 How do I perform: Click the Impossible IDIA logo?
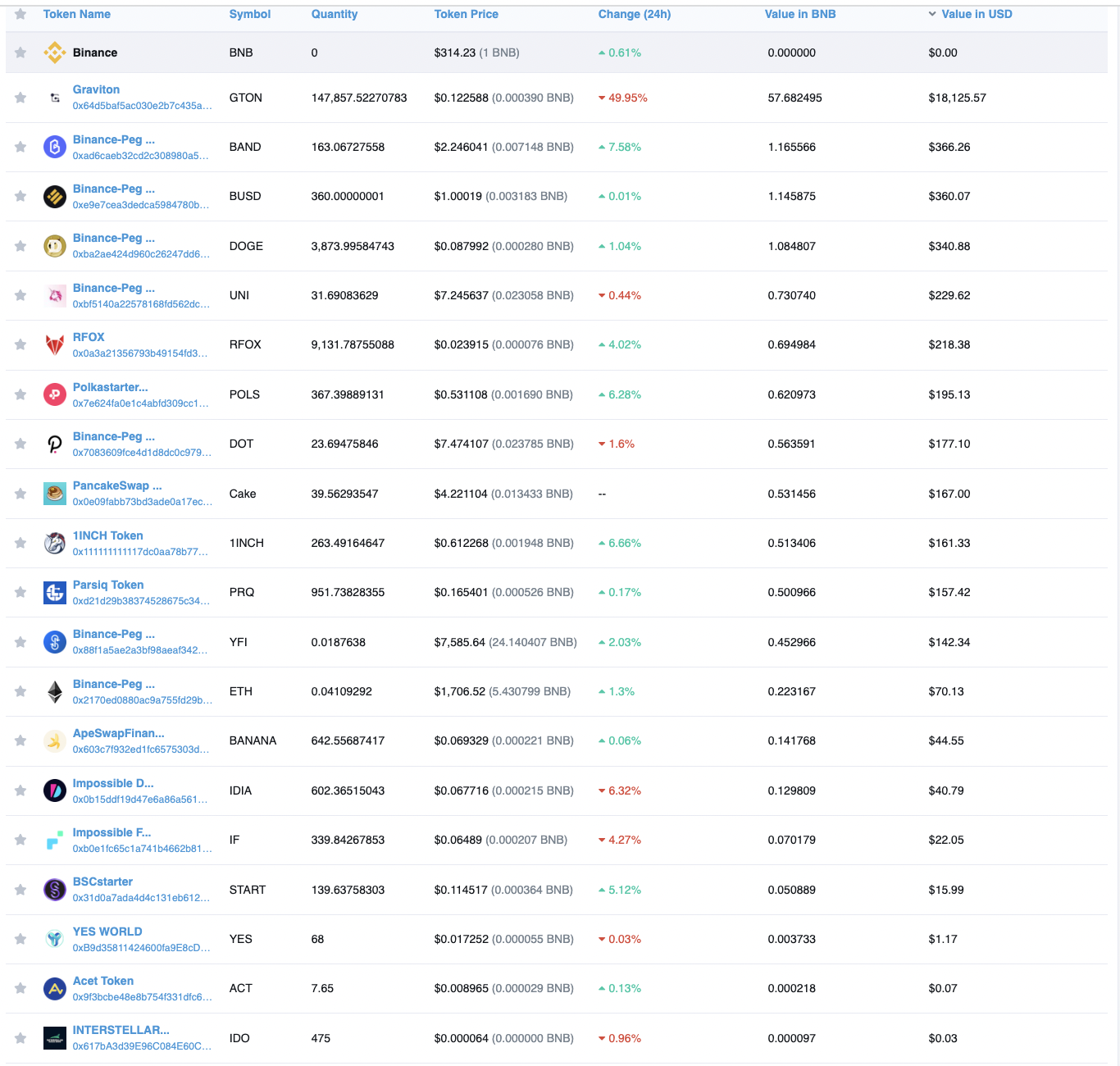coord(55,790)
